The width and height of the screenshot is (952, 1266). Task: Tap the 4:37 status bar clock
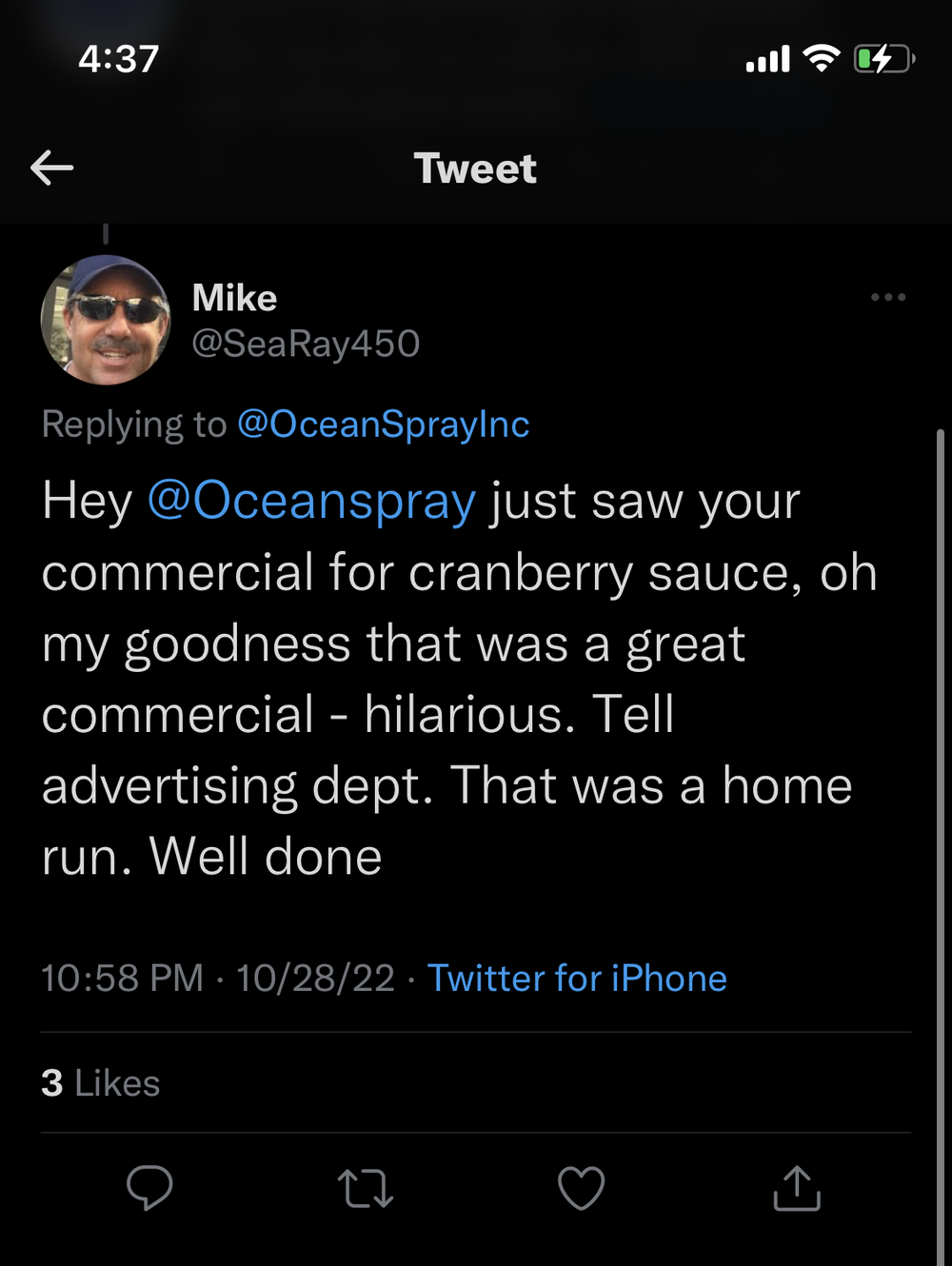click(119, 59)
